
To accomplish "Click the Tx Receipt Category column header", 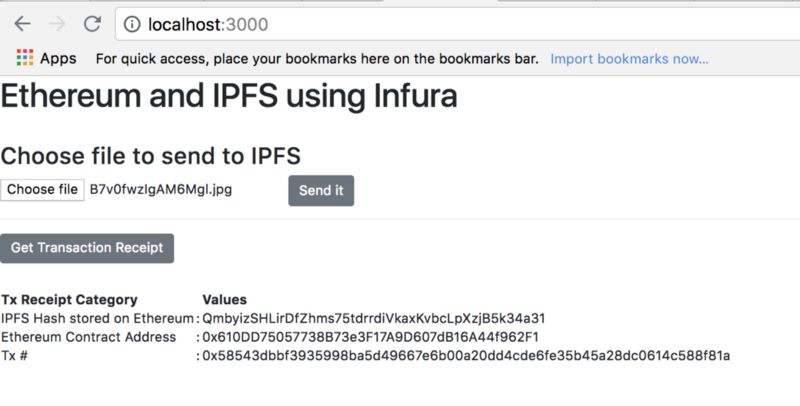I will pyautogui.click(x=69, y=300).
